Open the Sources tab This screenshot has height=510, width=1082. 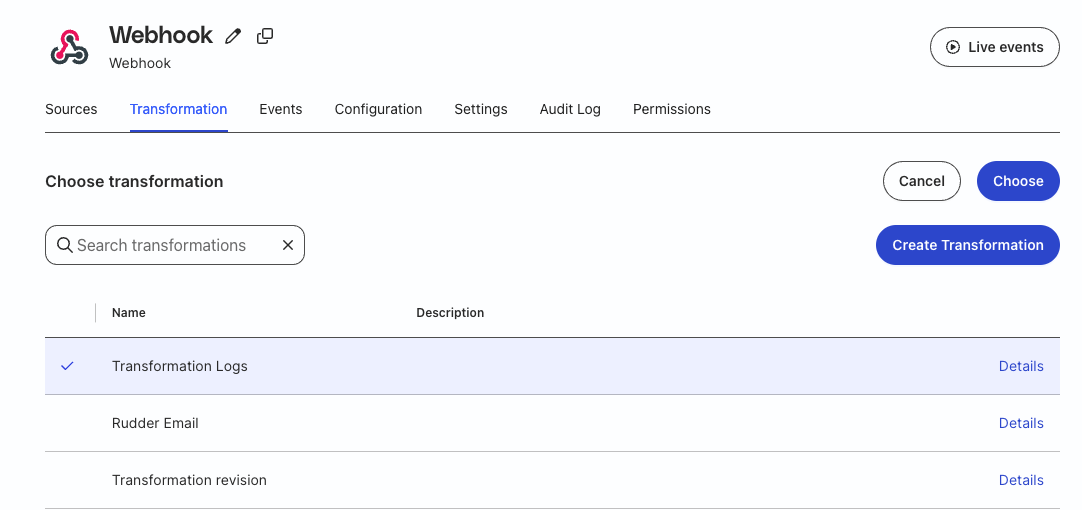[x=71, y=109]
